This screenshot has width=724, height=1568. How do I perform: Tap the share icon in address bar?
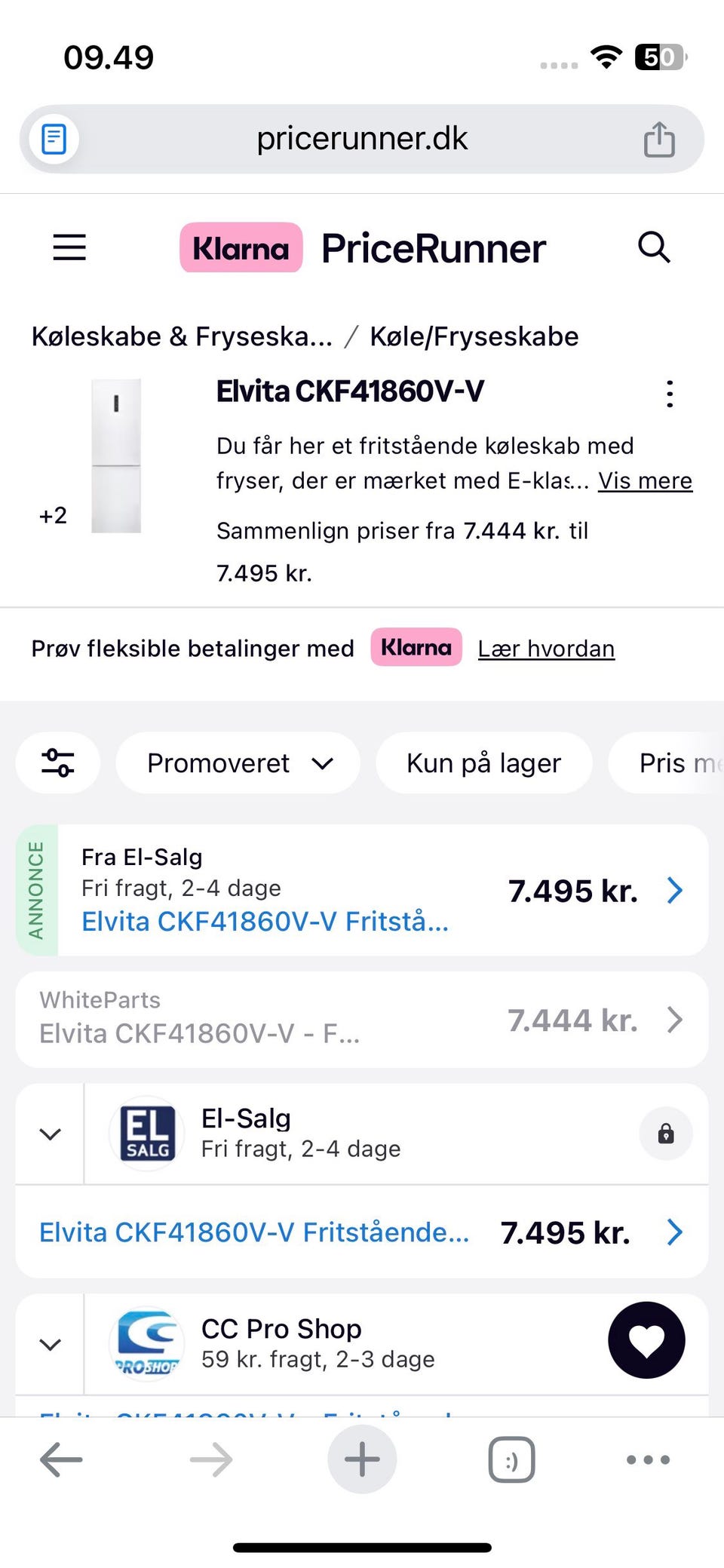659,140
